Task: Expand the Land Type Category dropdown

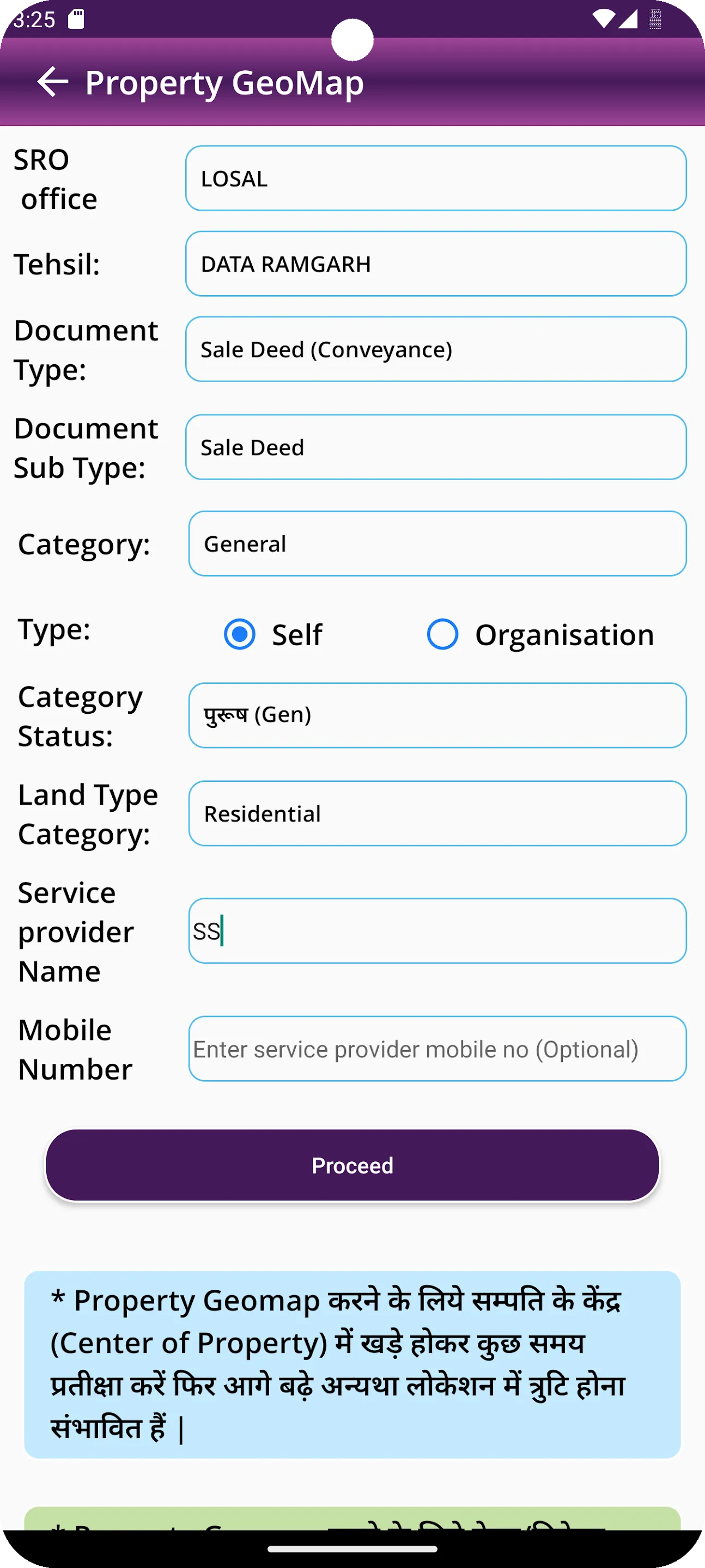Action: pyautogui.click(x=437, y=813)
